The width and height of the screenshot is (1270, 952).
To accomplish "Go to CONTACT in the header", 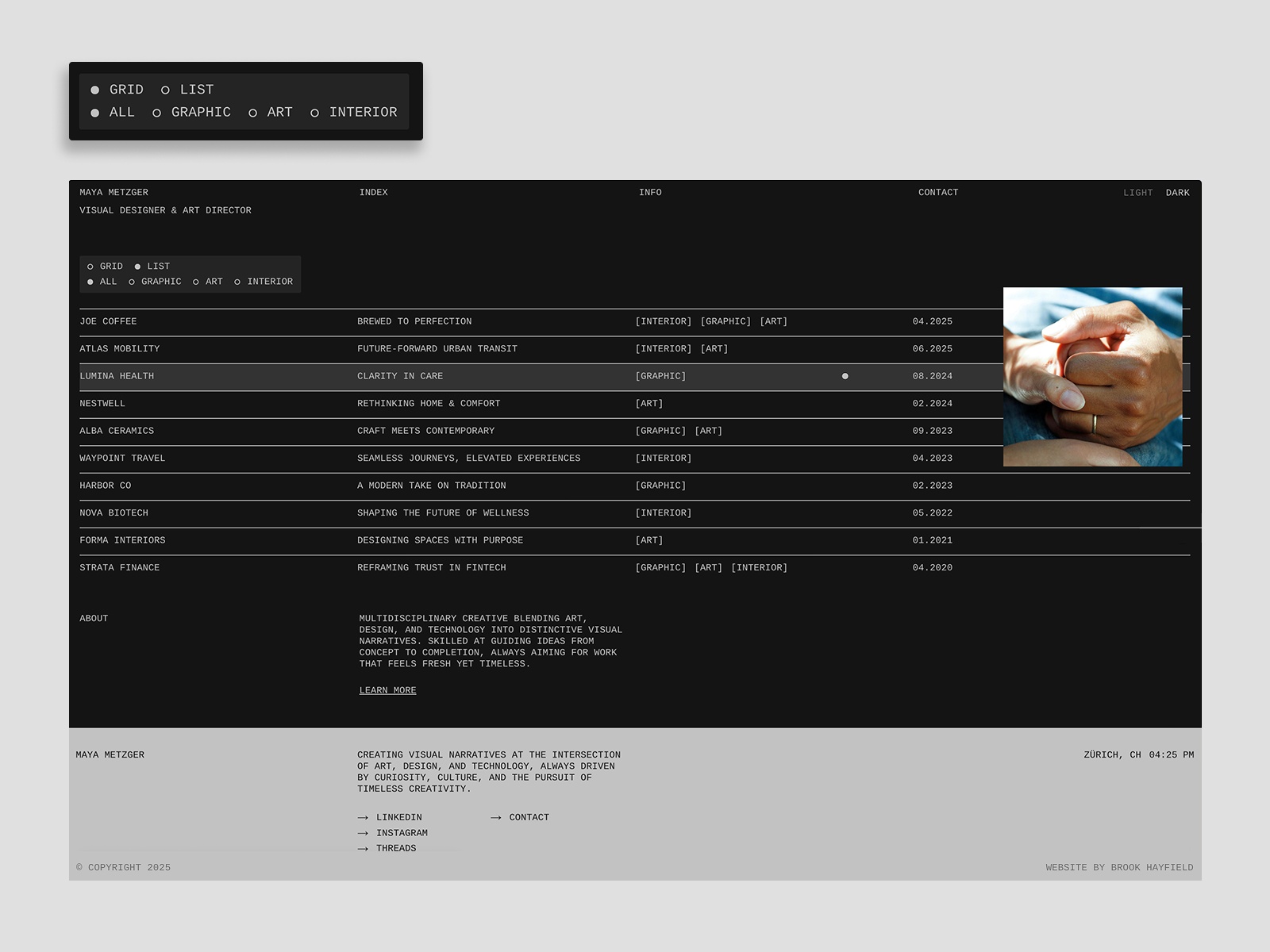I will coord(938,192).
